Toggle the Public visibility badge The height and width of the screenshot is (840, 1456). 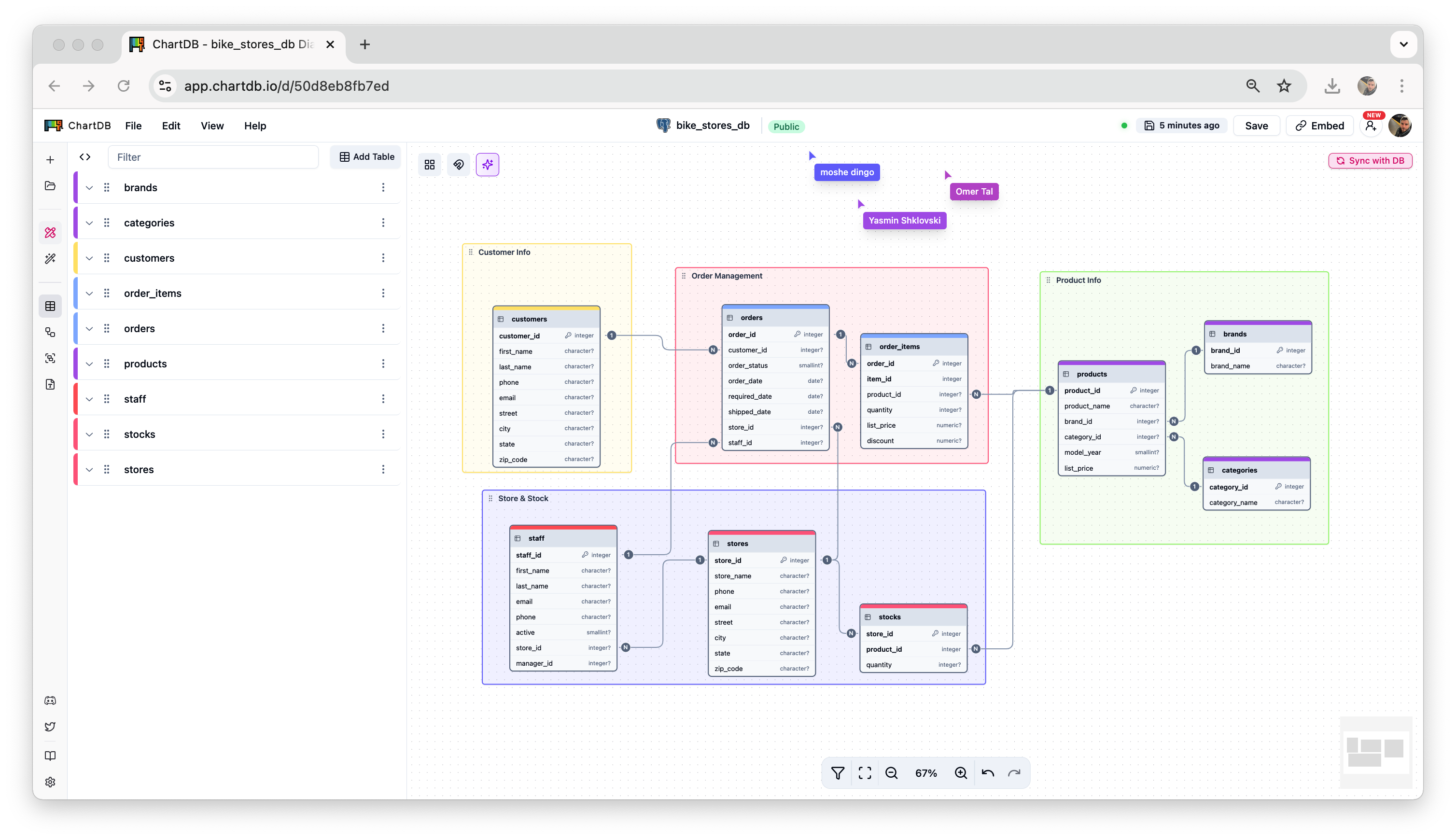pyautogui.click(x=785, y=126)
